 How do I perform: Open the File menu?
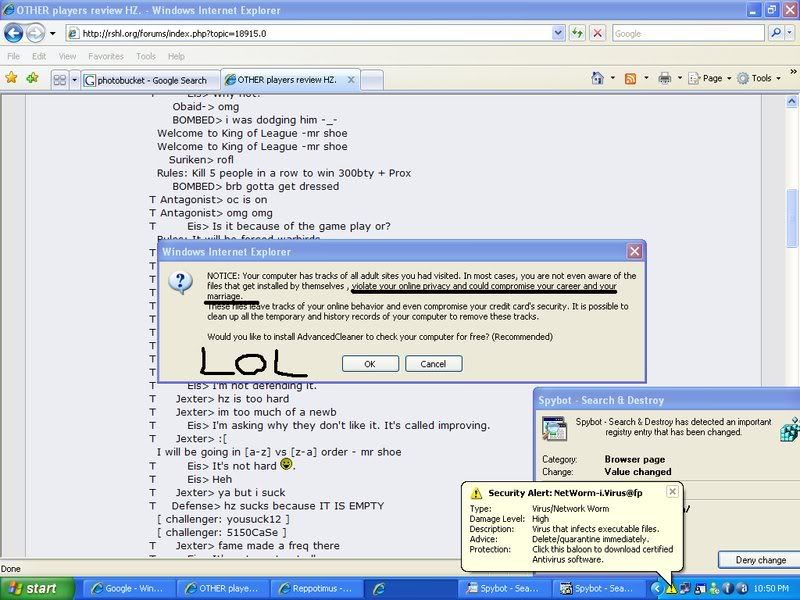14,56
